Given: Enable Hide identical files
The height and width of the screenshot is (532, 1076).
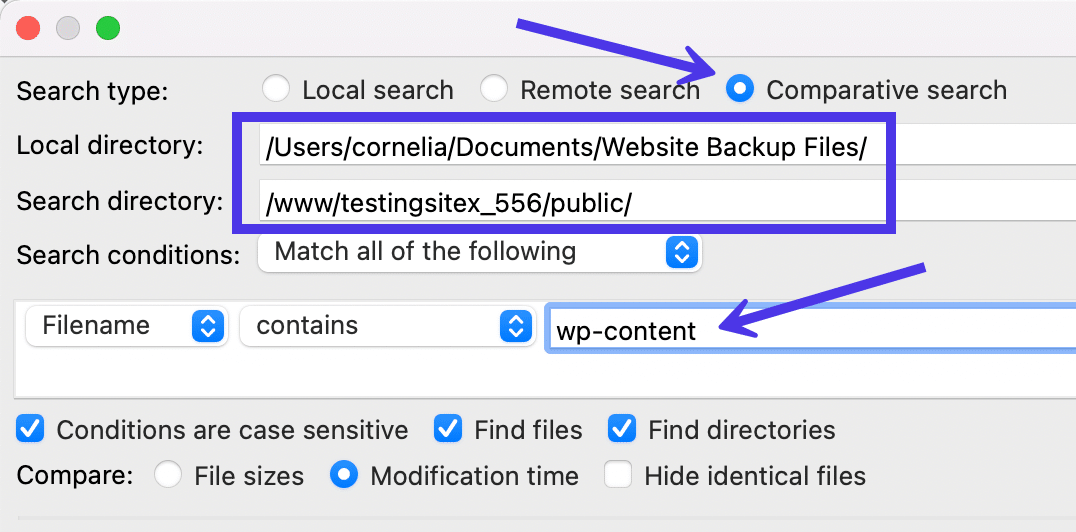Looking at the screenshot, I should coord(618,475).
